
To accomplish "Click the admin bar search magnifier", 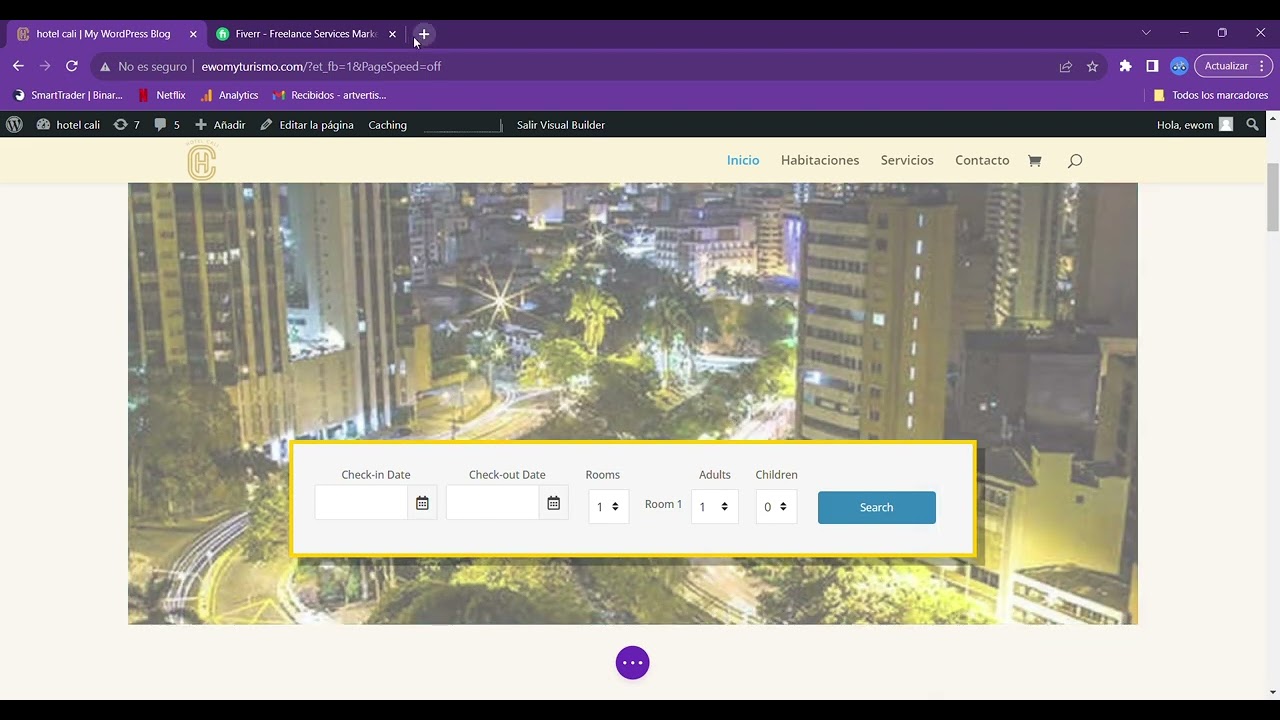I will (1253, 125).
